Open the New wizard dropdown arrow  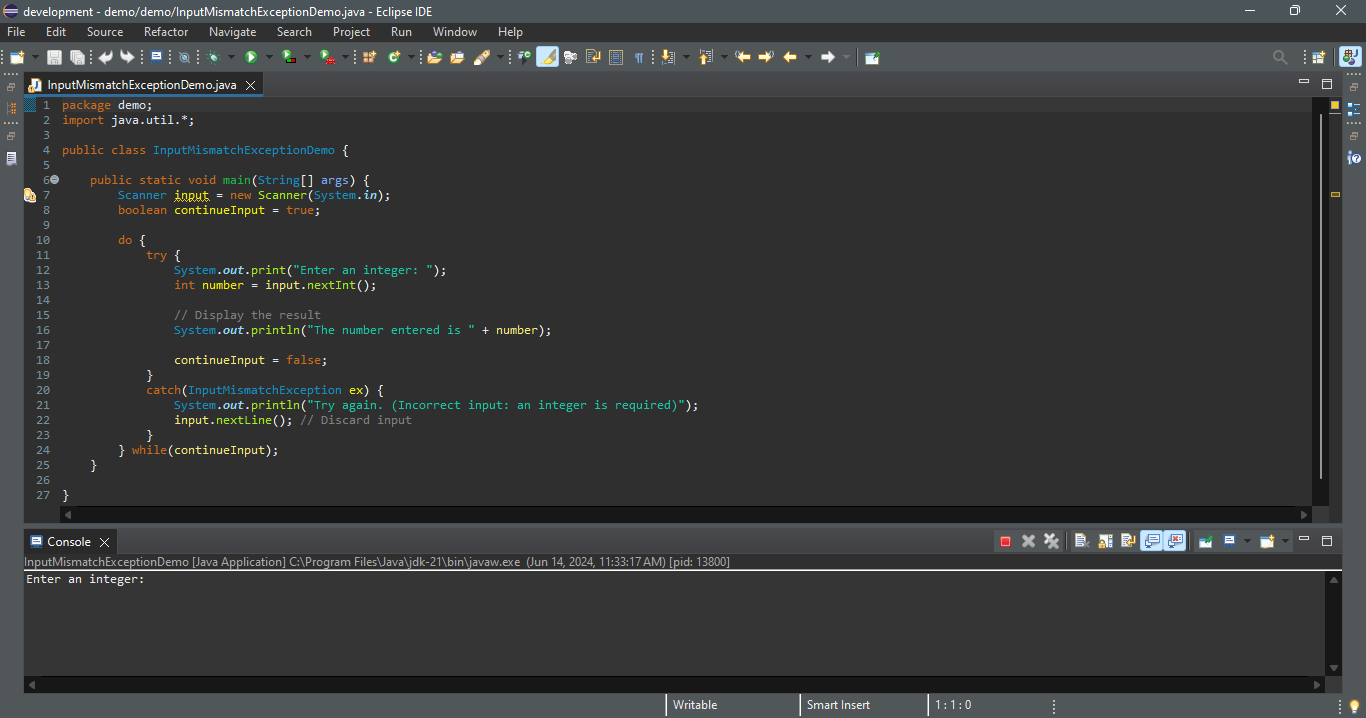point(36,58)
